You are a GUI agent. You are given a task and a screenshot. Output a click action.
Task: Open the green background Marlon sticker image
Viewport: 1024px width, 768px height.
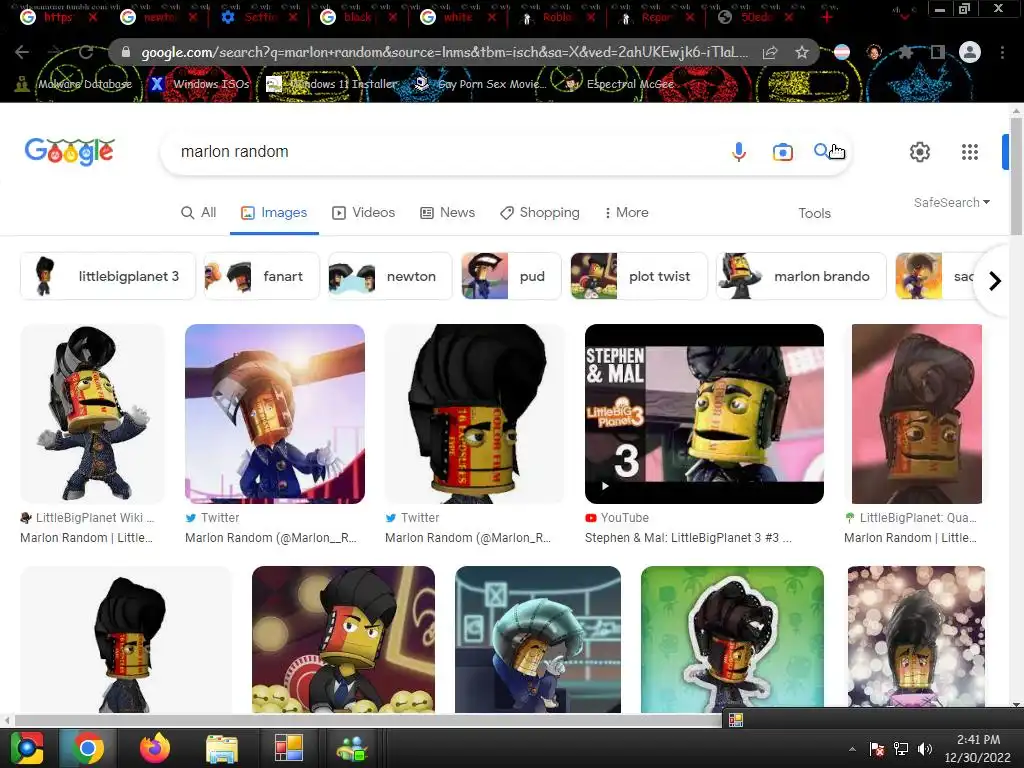coord(732,639)
